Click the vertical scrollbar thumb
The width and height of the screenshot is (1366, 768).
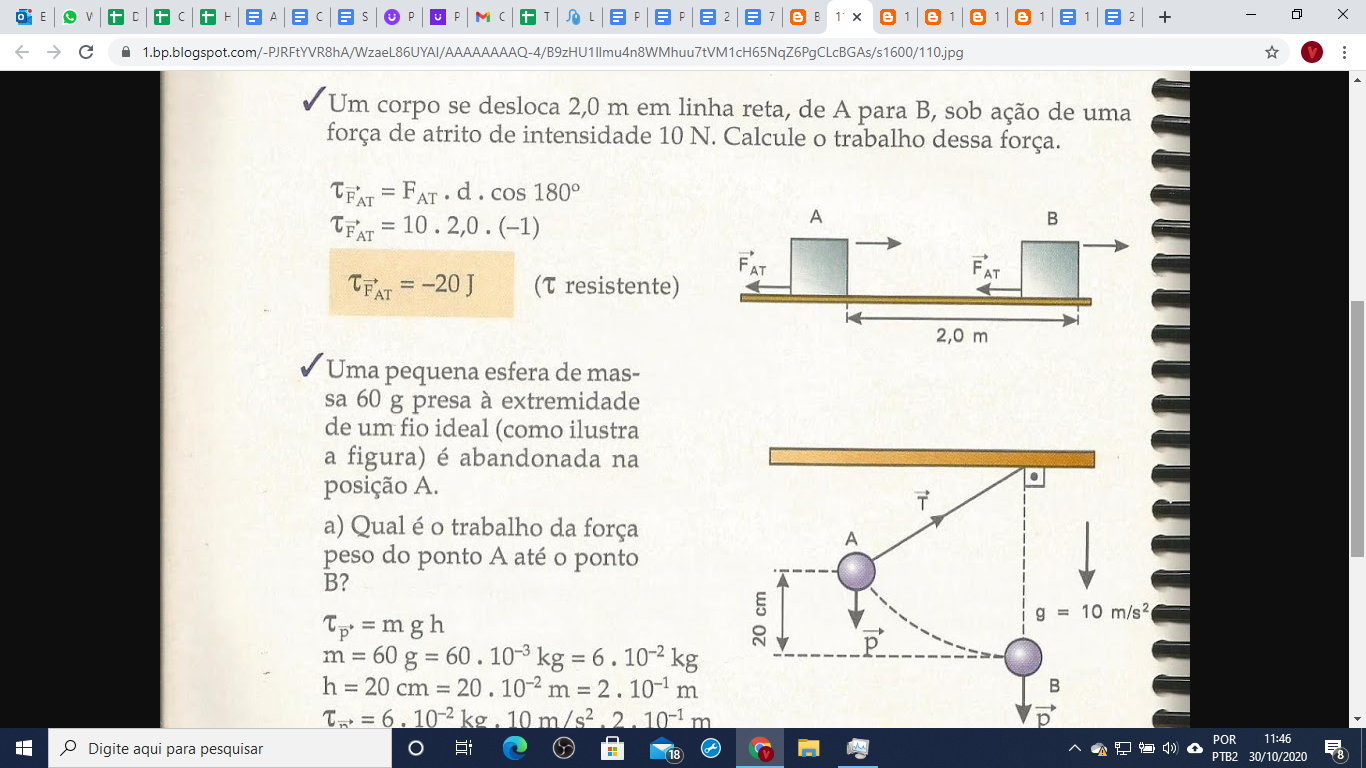tap(1357, 428)
